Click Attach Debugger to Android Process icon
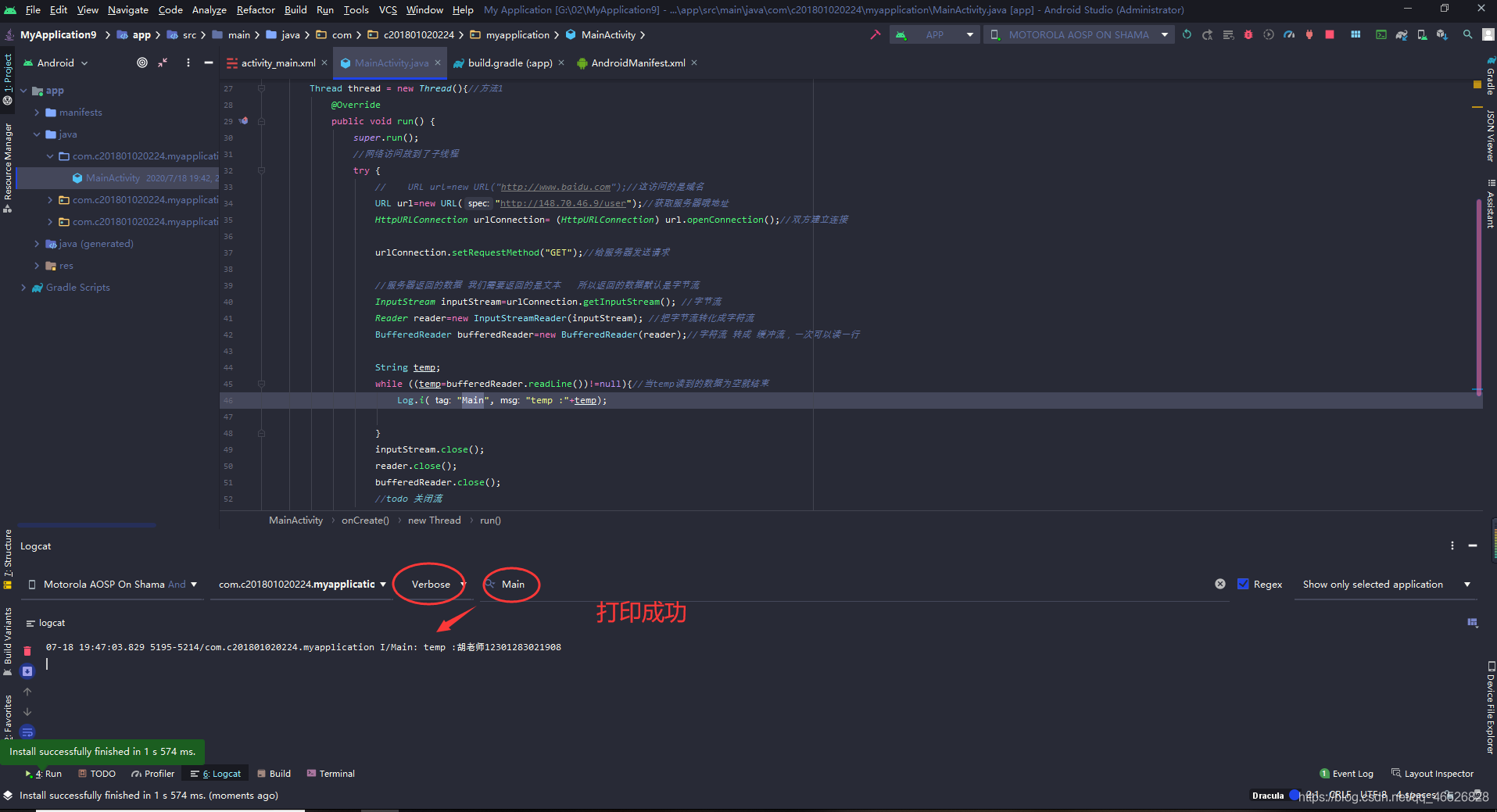1497x812 pixels. 1309,34
